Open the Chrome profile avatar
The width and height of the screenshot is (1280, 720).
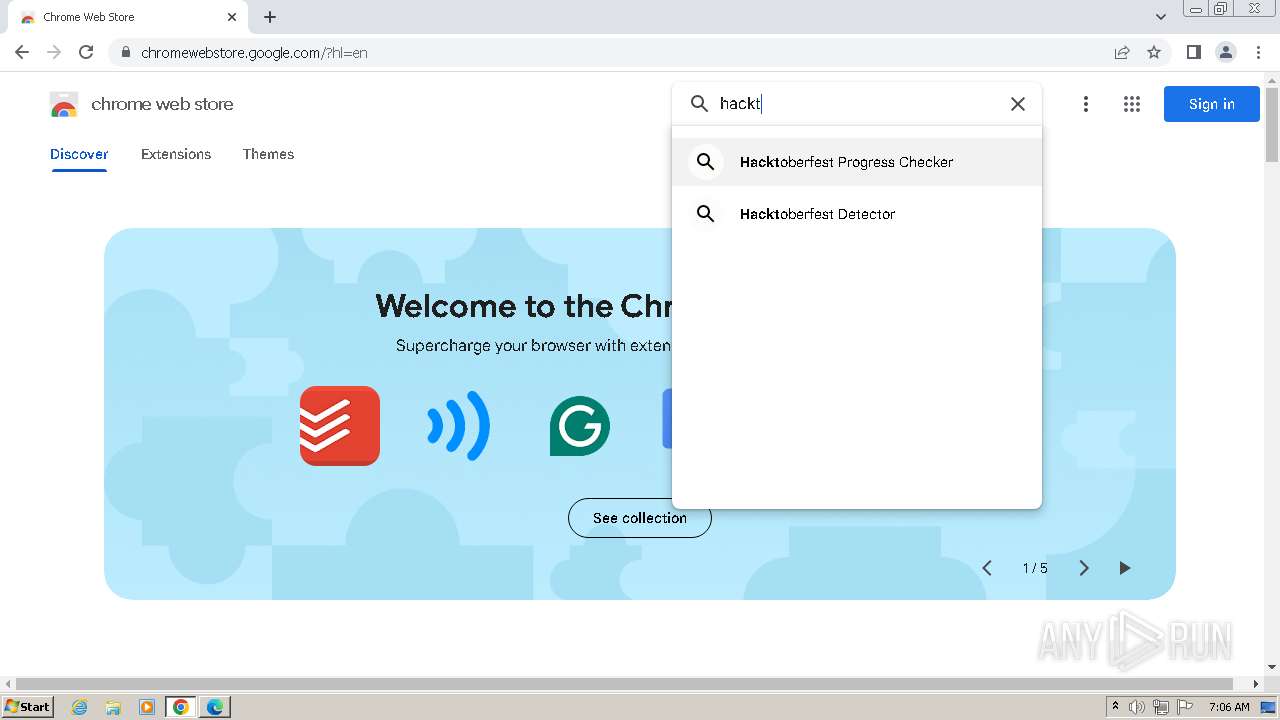1226,52
